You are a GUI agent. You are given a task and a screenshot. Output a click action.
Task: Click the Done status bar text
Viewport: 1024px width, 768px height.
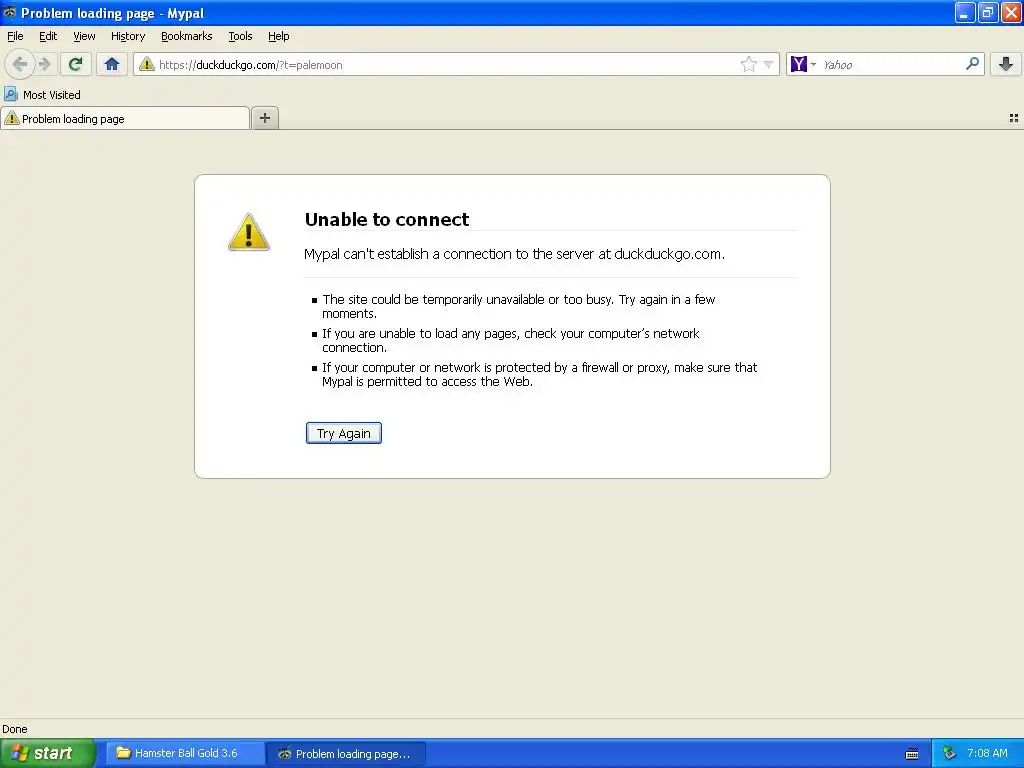coord(15,729)
